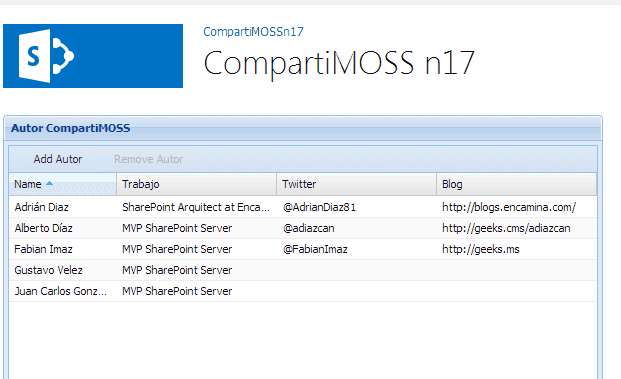
Task: Sort by the Twitter column header
Action: pos(357,184)
